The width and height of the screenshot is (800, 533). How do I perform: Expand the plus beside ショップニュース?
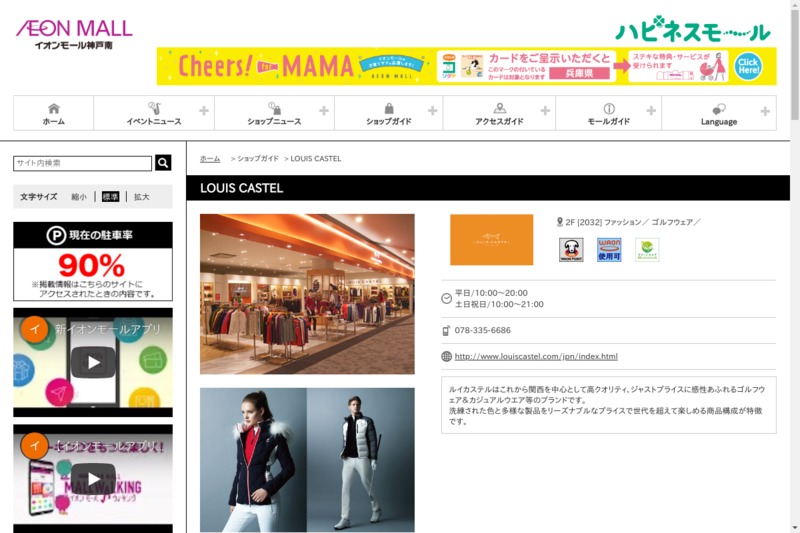(323, 111)
